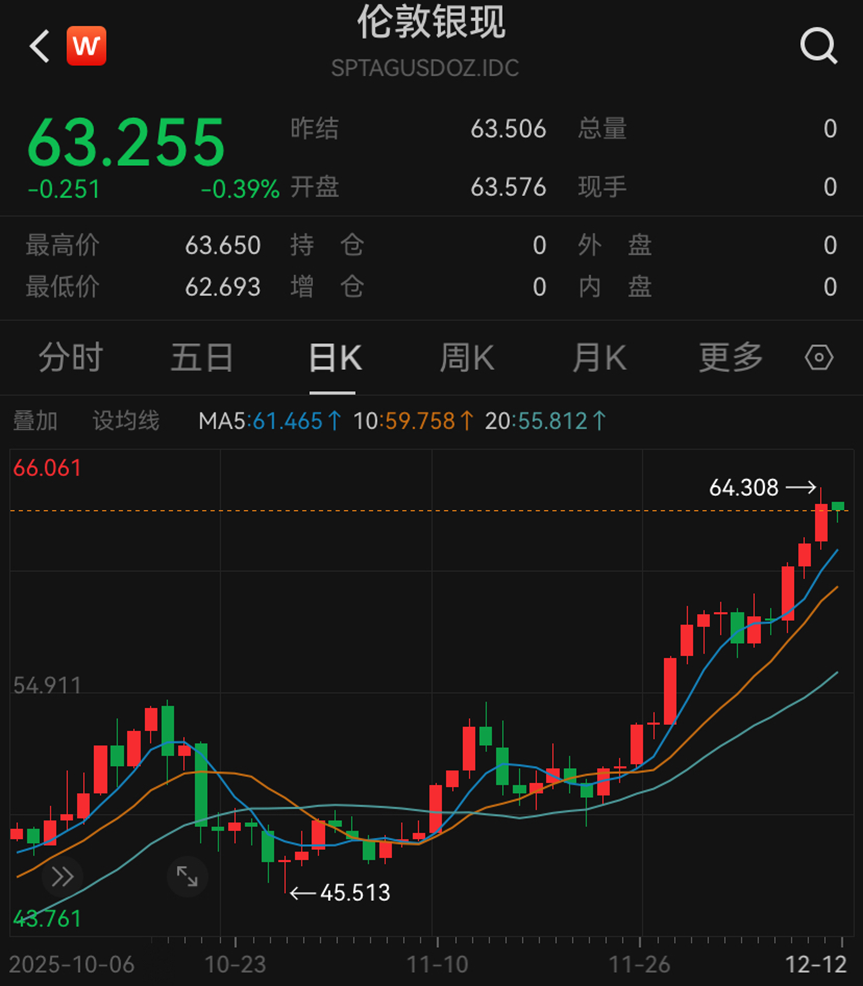Switch to the 分时 intraday tab
The height and width of the screenshot is (986, 863).
click(x=70, y=357)
